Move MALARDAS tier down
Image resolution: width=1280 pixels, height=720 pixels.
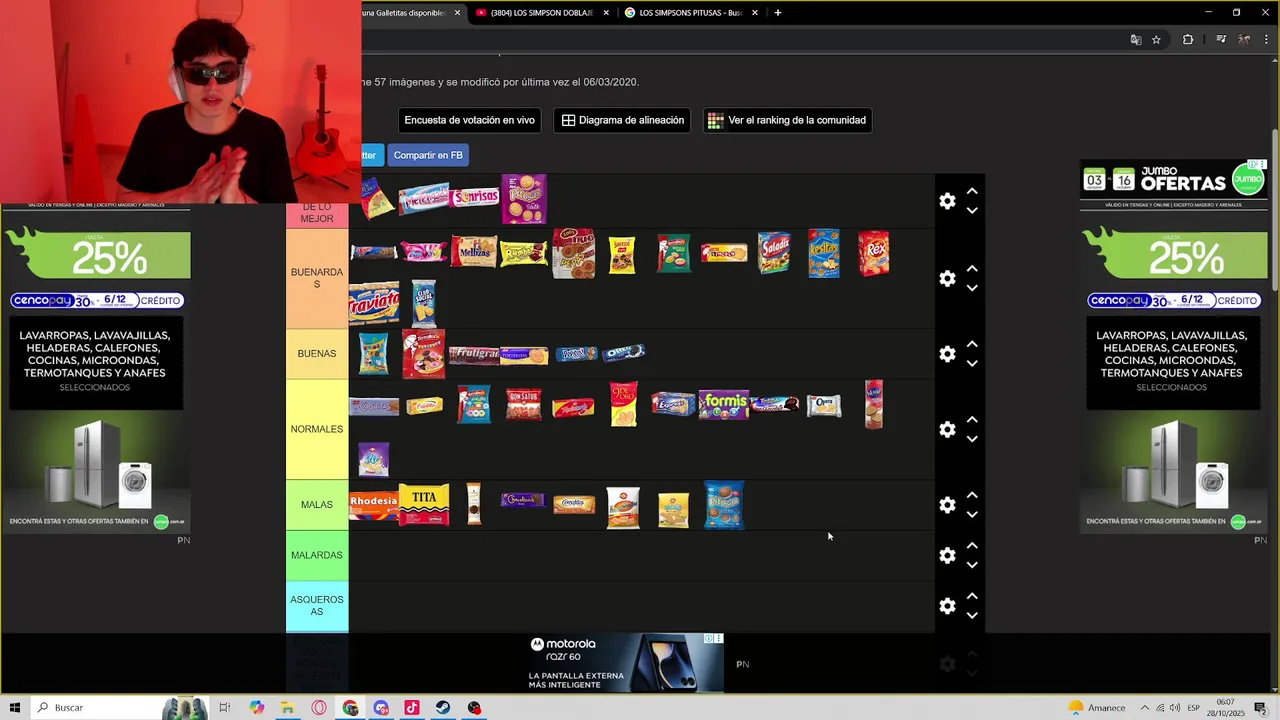coord(972,565)
